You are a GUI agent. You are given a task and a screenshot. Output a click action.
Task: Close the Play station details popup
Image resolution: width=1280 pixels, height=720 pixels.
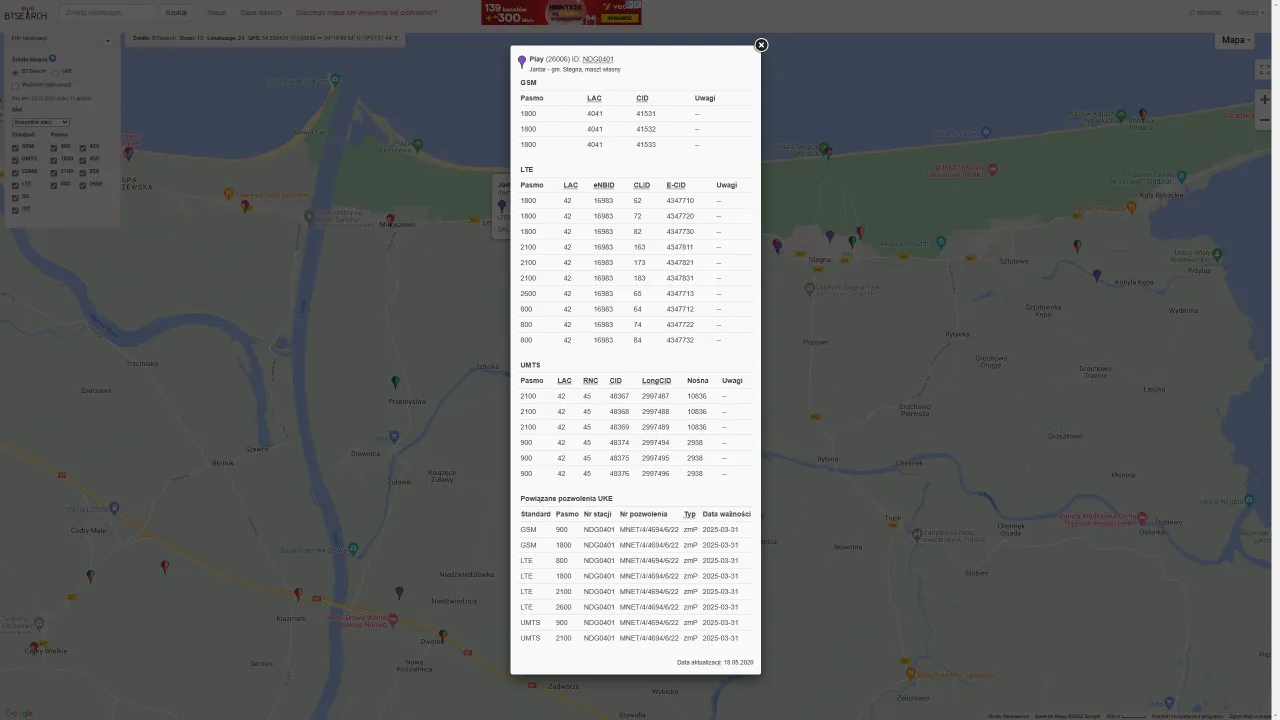(x=761, y=45)
